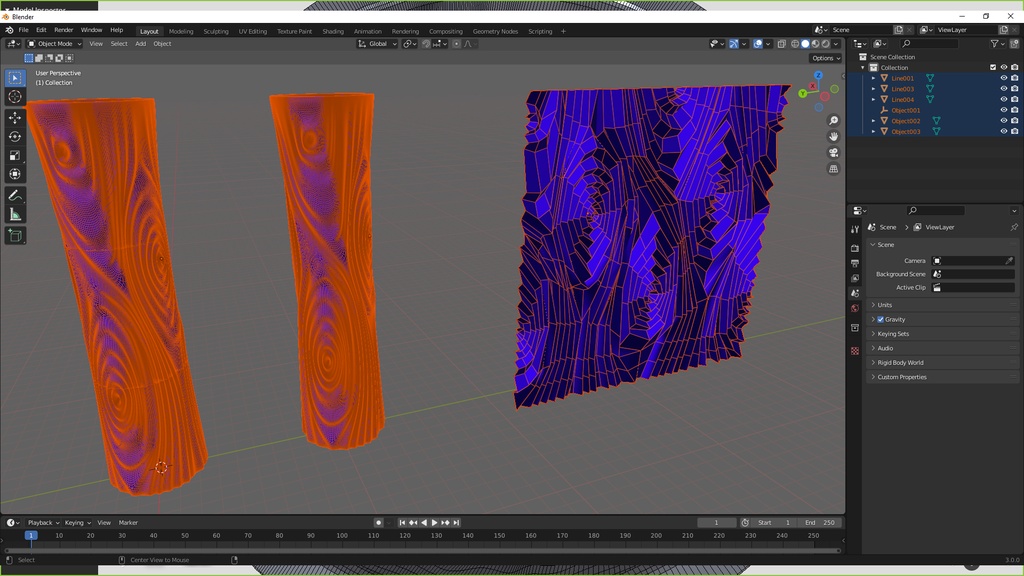Choose the Add Cube tool
The height and width of the screenshot is (576, 1024).
(x=15, y=236)
